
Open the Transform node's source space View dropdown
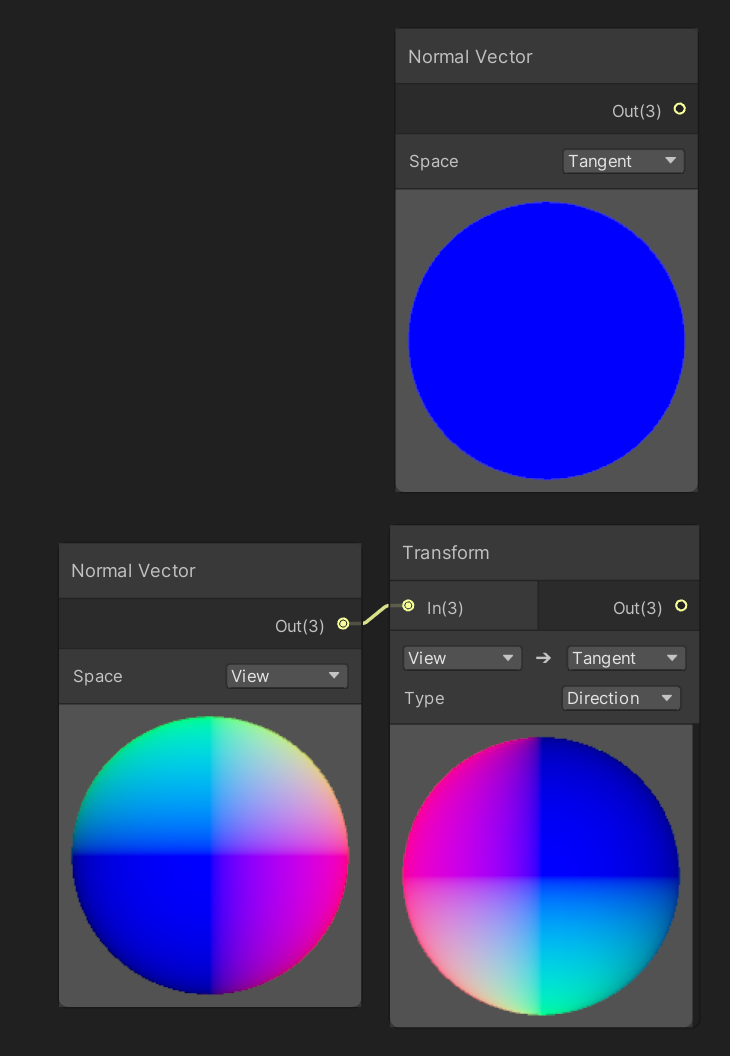click(461, 658)
